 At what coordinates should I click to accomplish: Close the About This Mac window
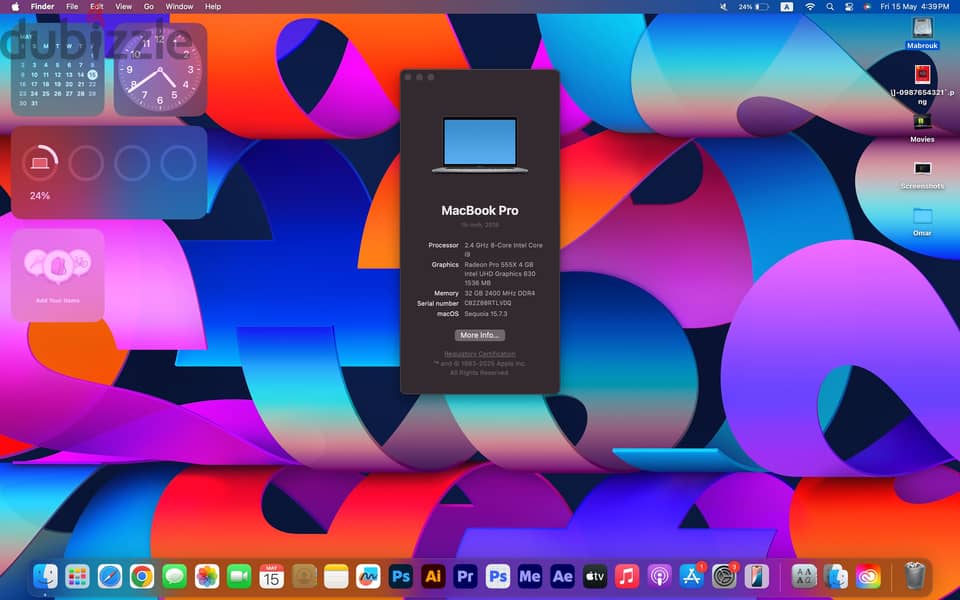408,77
